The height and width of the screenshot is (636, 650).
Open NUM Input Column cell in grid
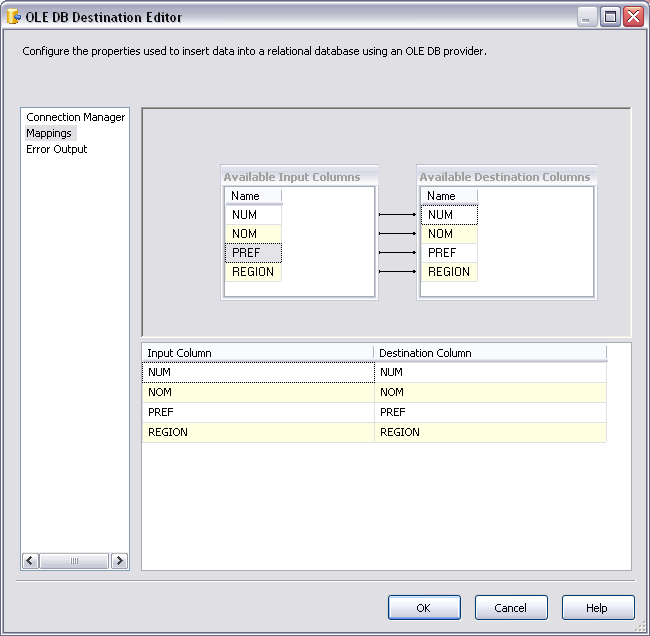(258, 372)
